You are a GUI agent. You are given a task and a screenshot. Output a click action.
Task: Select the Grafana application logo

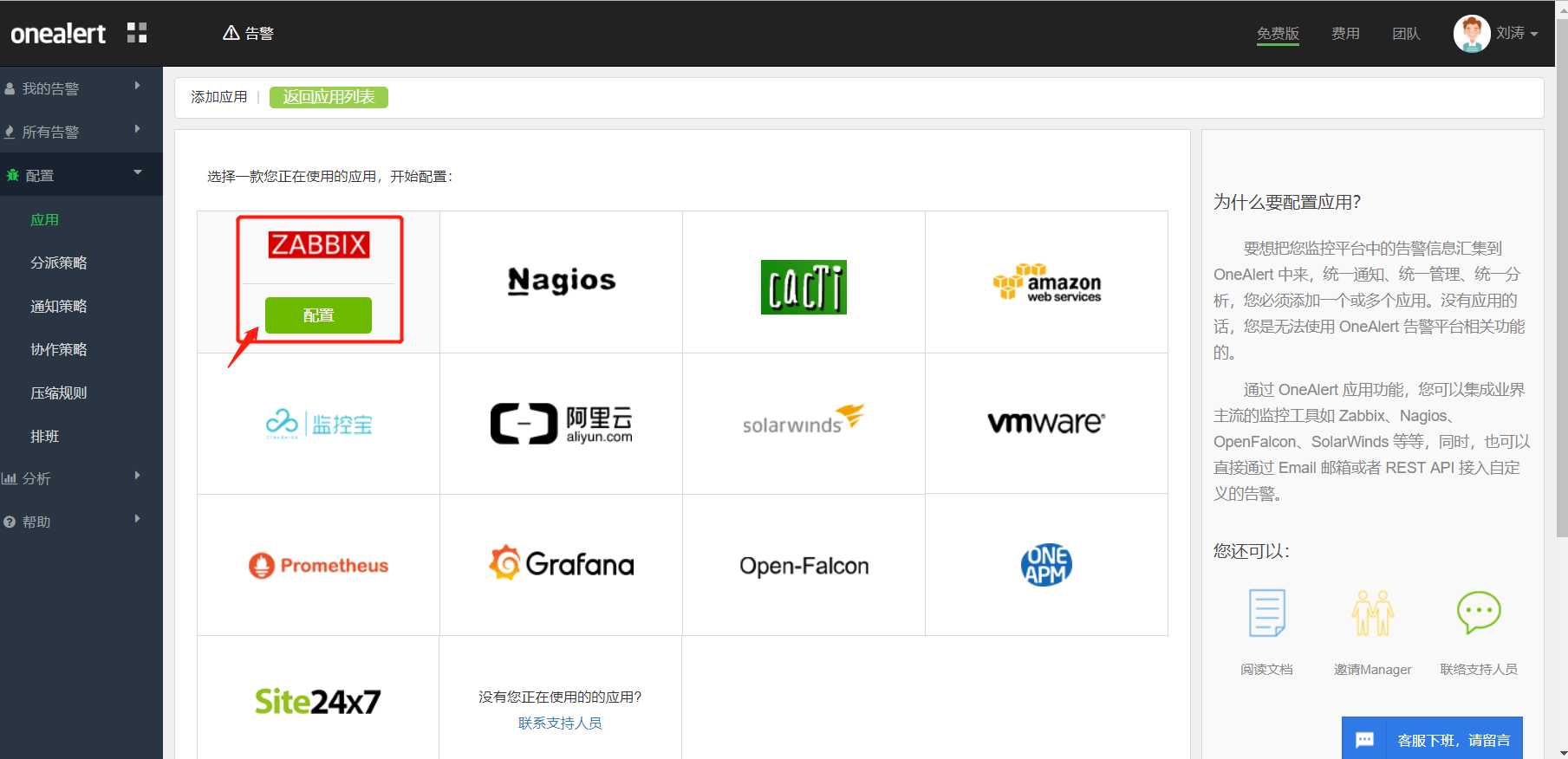pyautogui.click(x=562, y=563)
